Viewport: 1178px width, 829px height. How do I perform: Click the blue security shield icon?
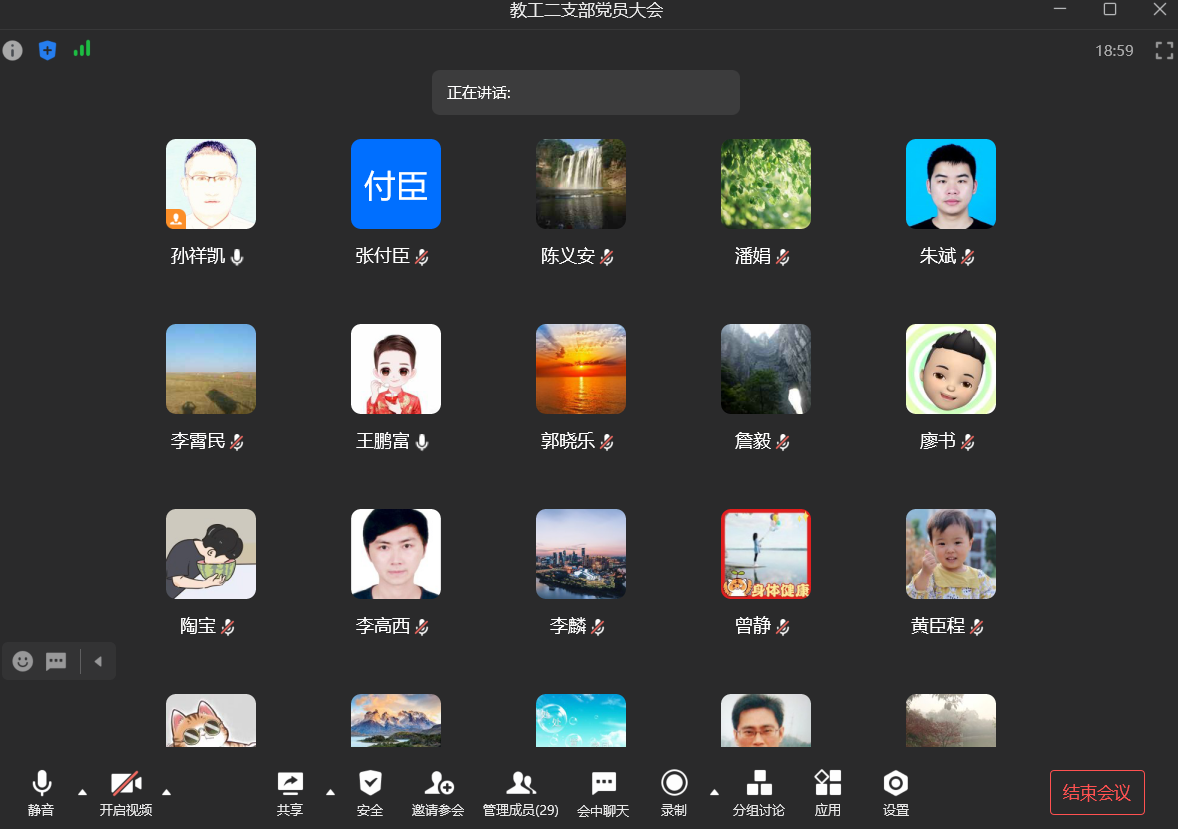pyautogui.click(x=47, y=50)
